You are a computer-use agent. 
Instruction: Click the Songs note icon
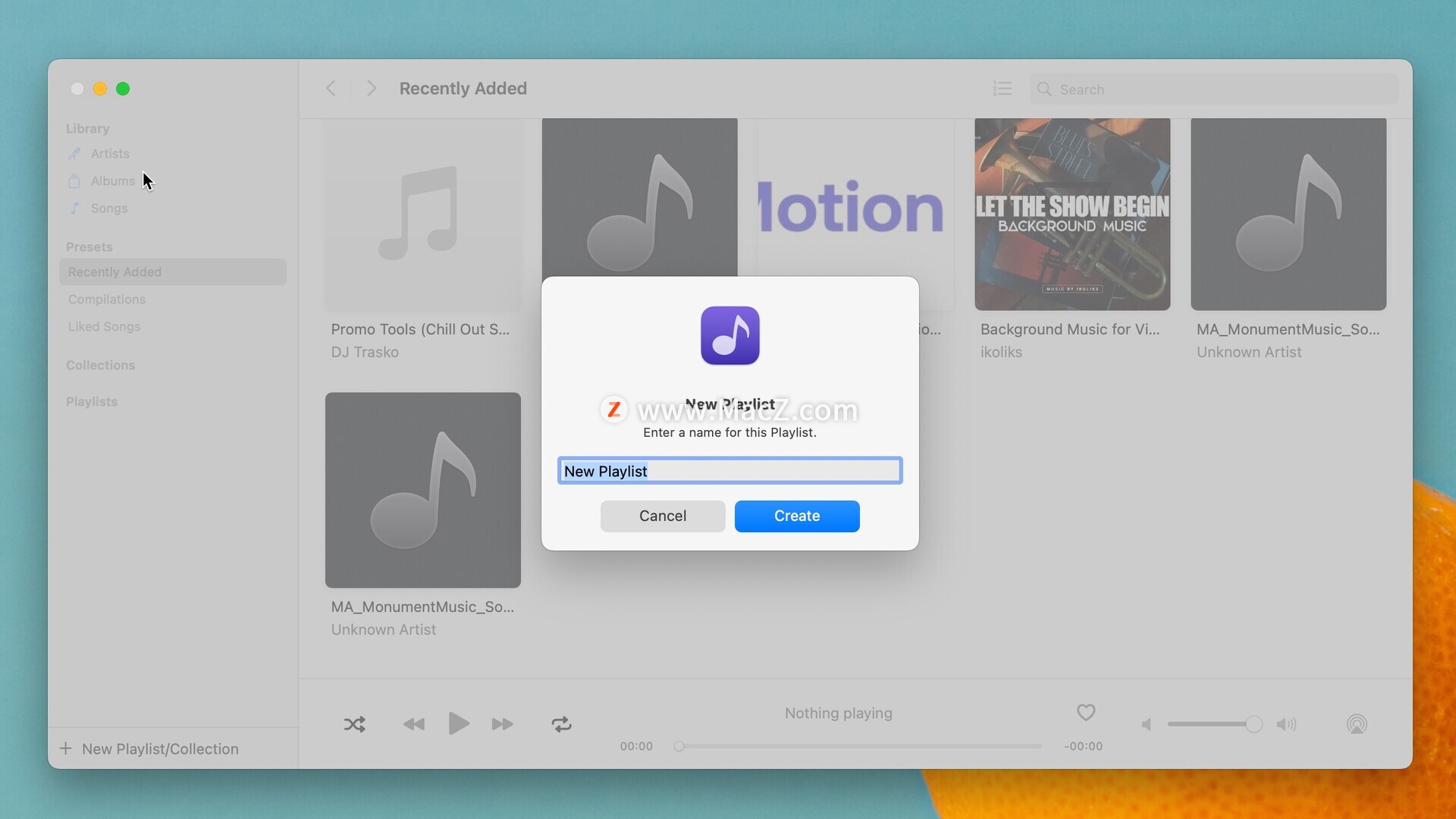click(x=74, y=208)
